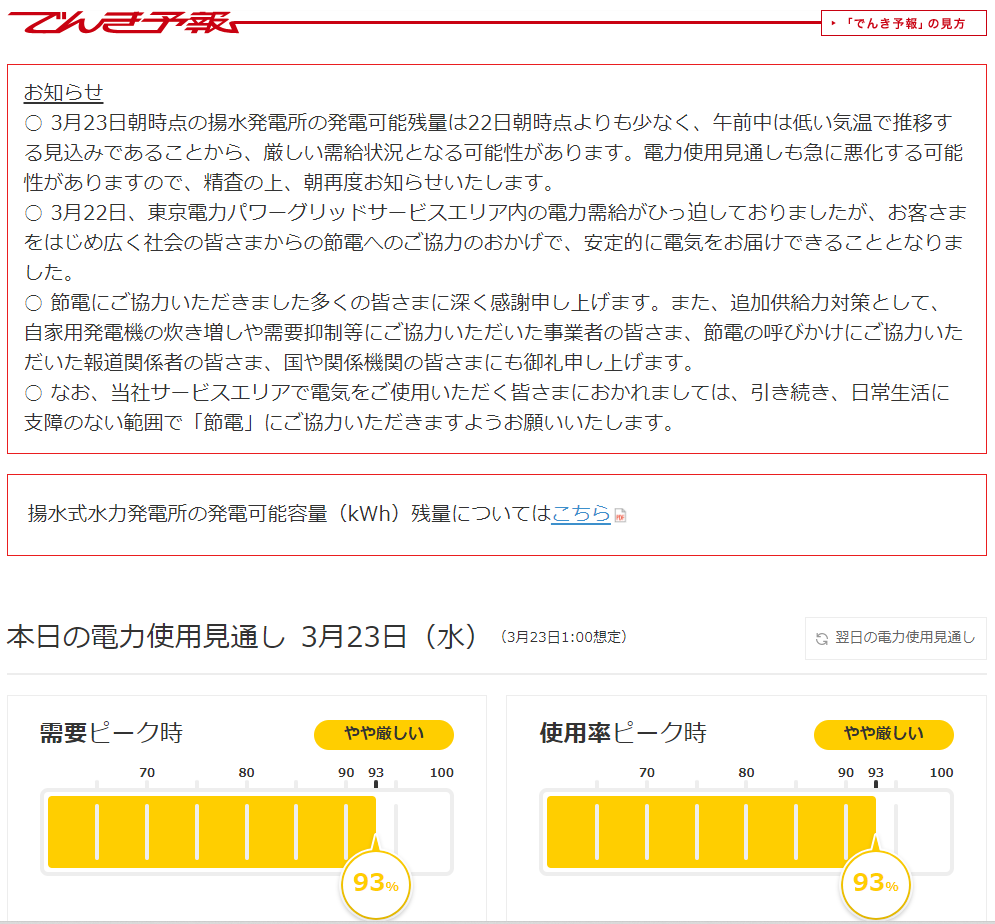Click the notice paragraph starting 節電にご協力いただきました
Image resolution: width=995 pixels, height=924 pixels.
[x=494, y=333]
